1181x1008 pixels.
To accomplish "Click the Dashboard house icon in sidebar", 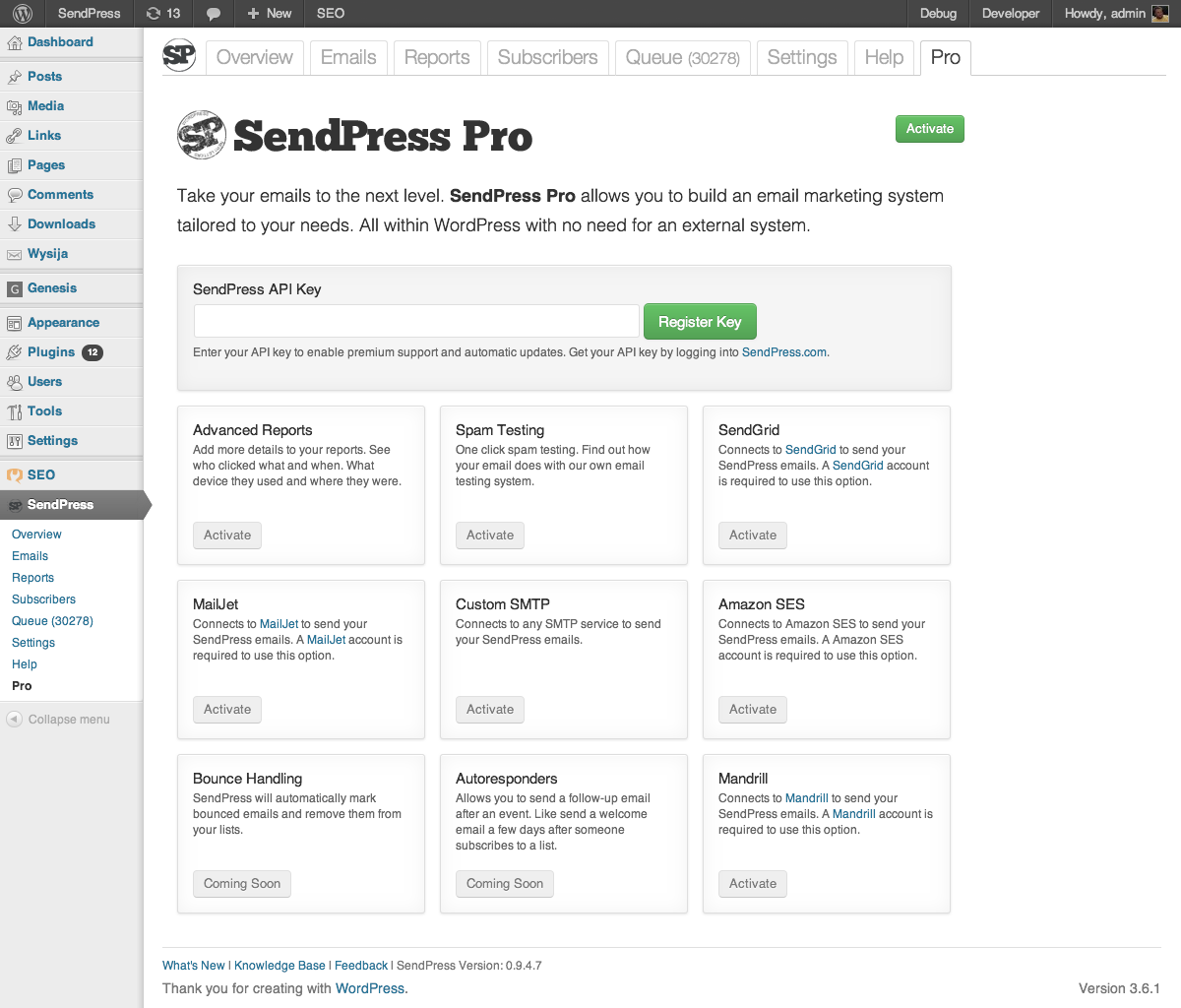I will point(15,43).
